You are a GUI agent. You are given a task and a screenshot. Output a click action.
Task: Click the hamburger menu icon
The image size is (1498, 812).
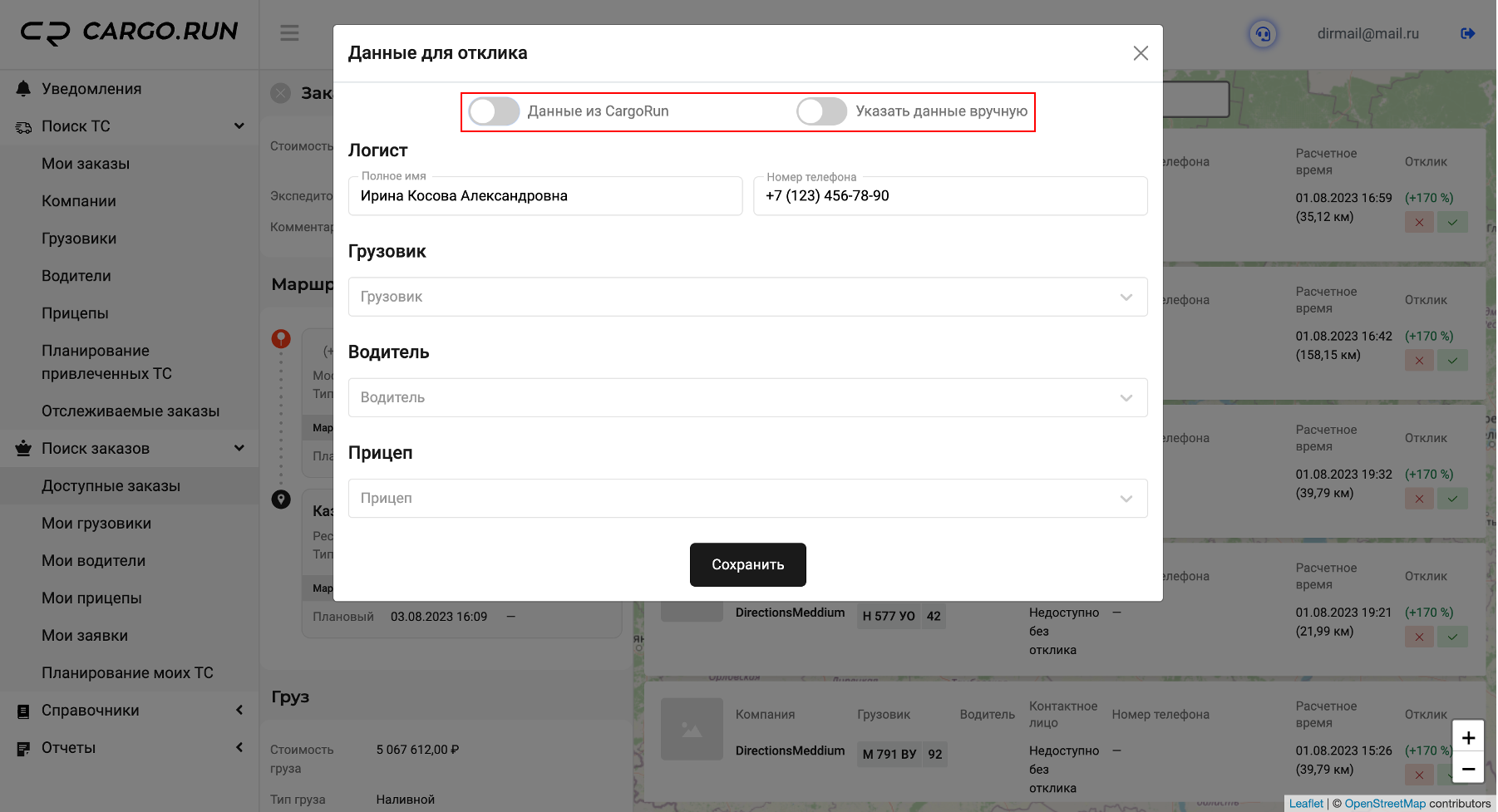click(x=289, y=33)
